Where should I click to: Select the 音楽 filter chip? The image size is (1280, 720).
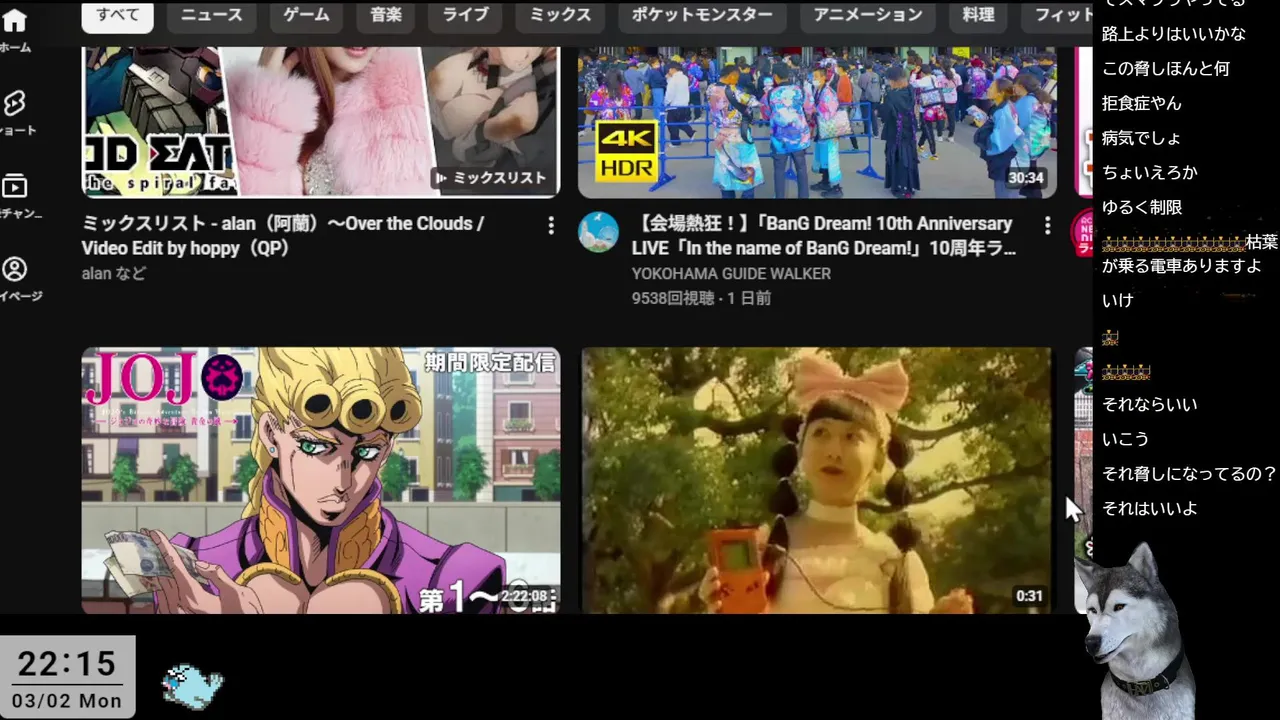coord(386,15)
